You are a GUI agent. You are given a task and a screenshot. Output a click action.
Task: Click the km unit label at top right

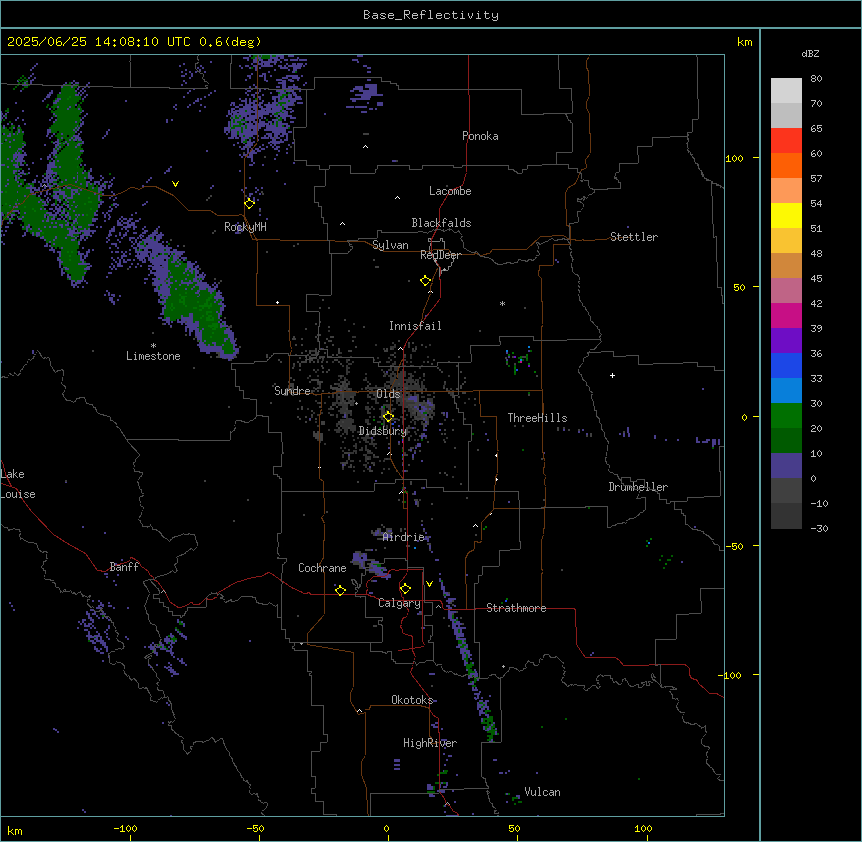point(744,42)
